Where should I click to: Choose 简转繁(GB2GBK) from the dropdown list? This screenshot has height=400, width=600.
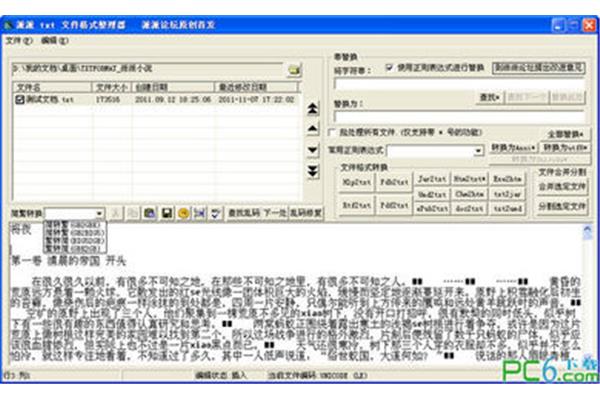pos(75,224)
